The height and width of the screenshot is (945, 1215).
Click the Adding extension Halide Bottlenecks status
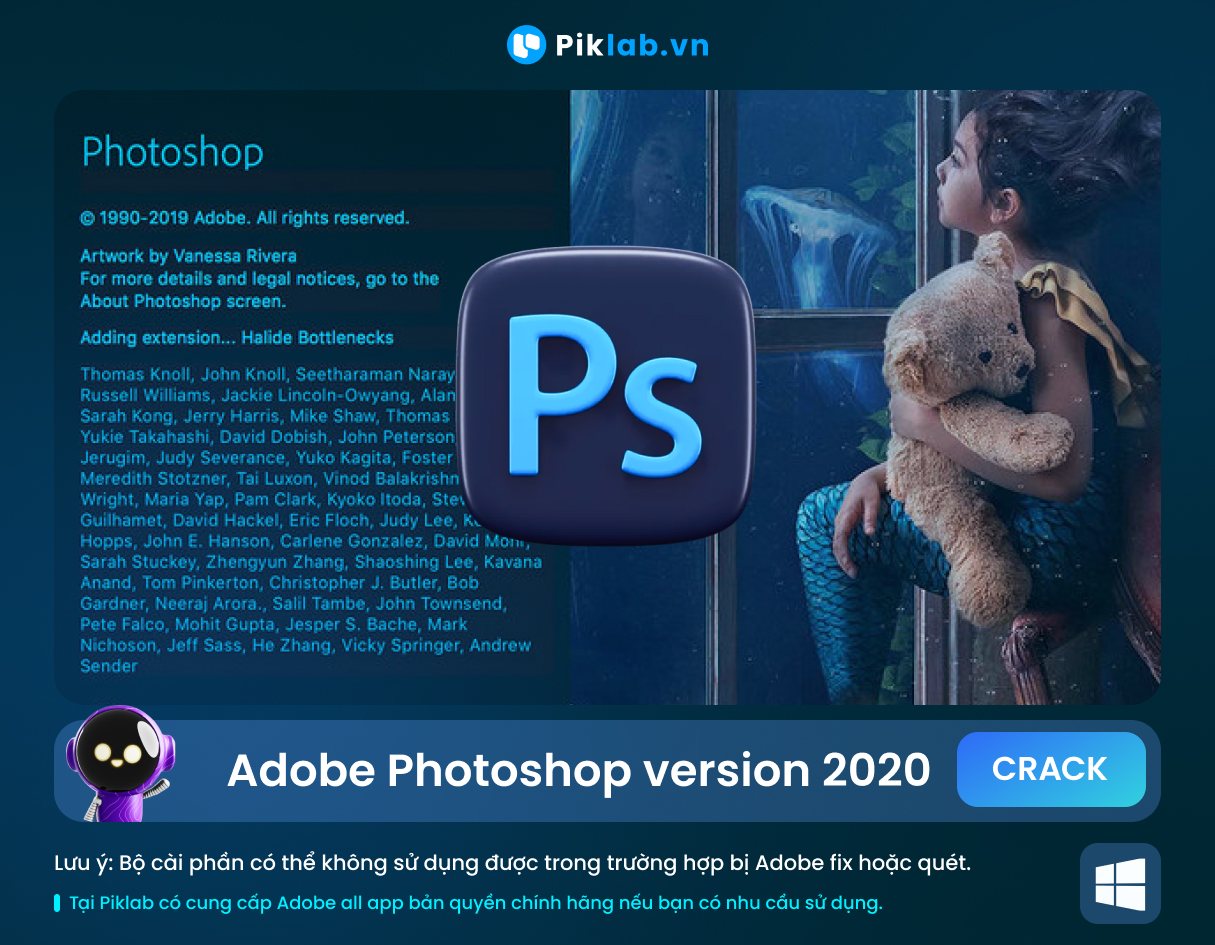click(x=237, y=337)
